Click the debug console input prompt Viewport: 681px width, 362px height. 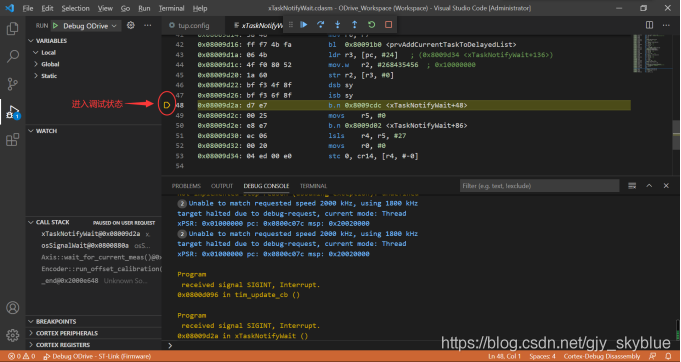tap(421, 346)
